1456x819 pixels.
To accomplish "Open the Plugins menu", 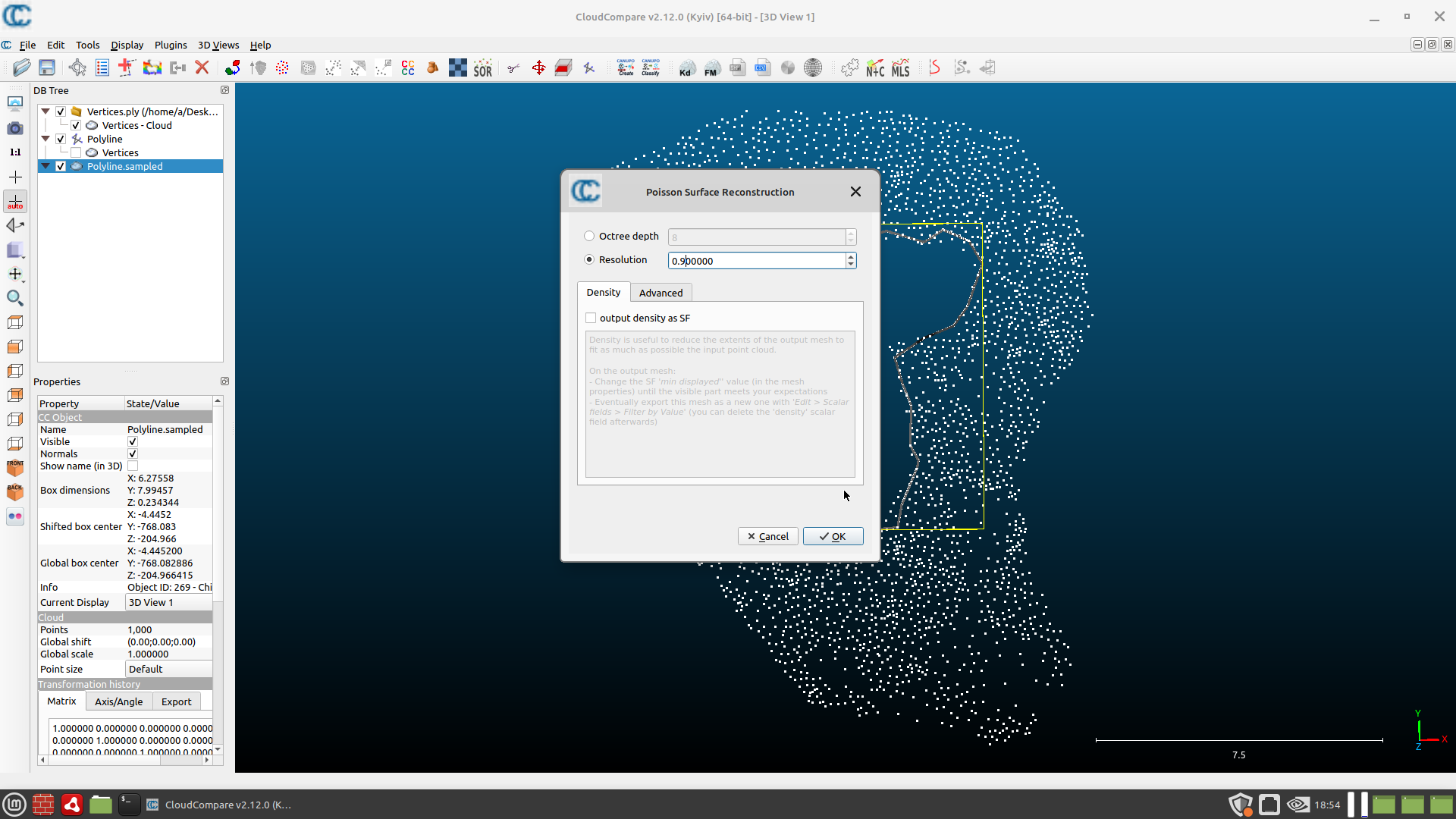I will tap(171, 45).
